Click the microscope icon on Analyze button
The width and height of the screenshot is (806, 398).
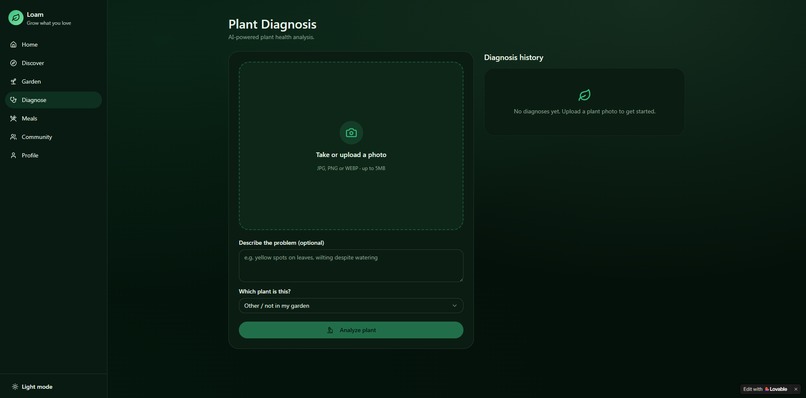click(330, 330)
